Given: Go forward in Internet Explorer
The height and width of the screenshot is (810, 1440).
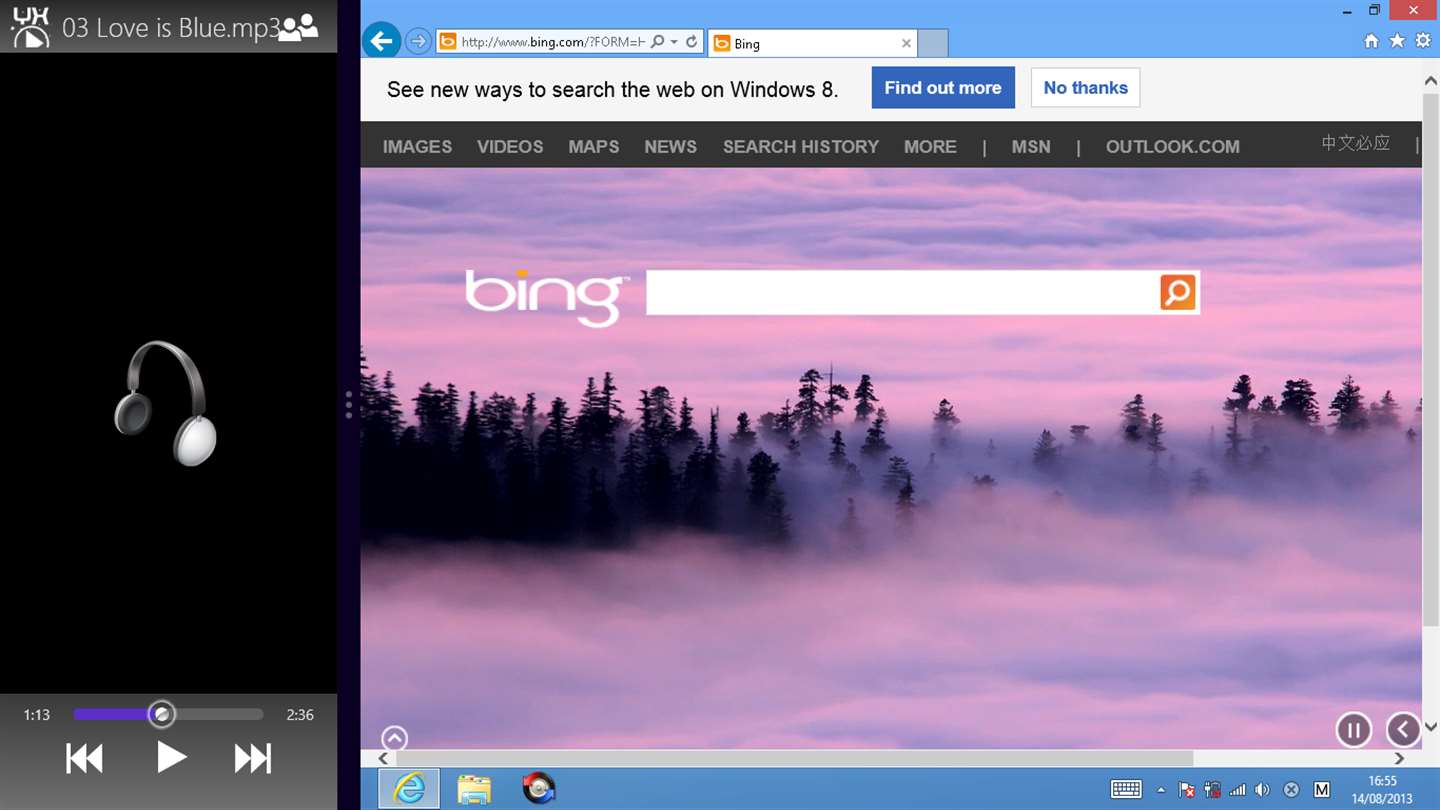Looking at the screenshot, I should 418,42.
